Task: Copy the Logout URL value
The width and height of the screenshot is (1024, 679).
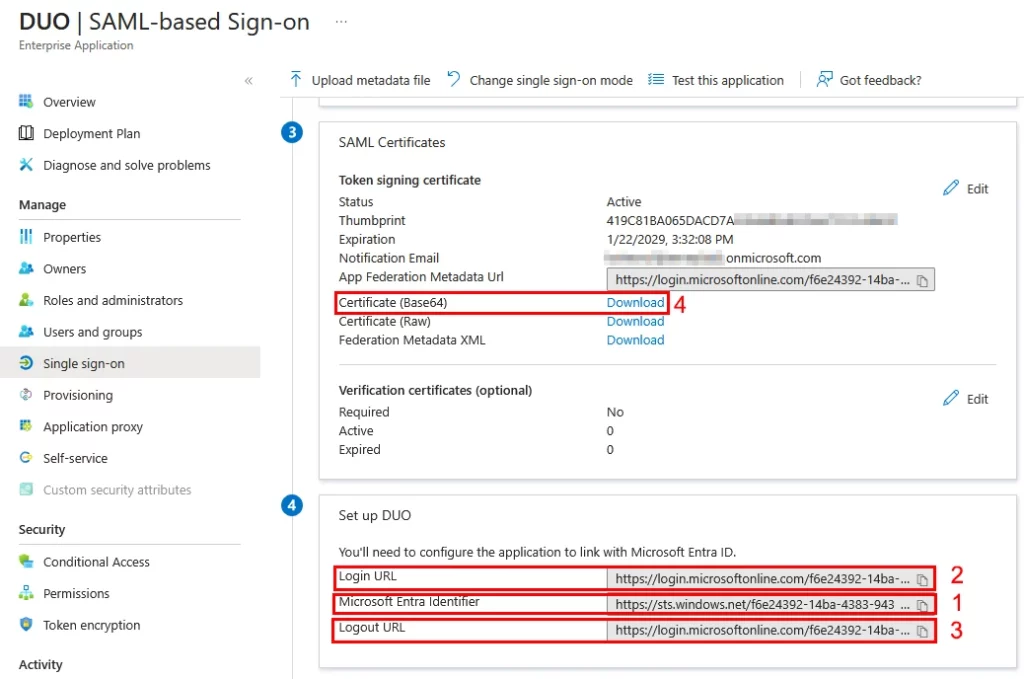Action: [x=922, y=631]
